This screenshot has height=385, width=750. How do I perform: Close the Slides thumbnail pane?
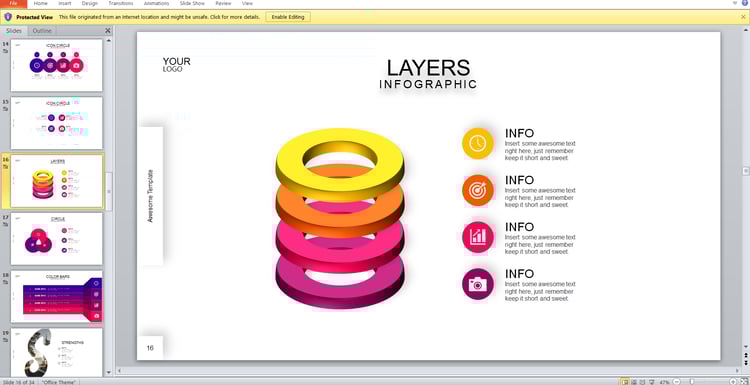pyautogui.click(x=108, y=31)
